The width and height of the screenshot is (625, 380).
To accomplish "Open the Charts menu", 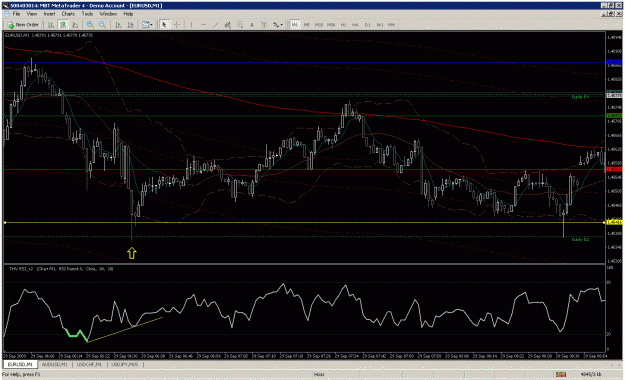I will (68, 14).
